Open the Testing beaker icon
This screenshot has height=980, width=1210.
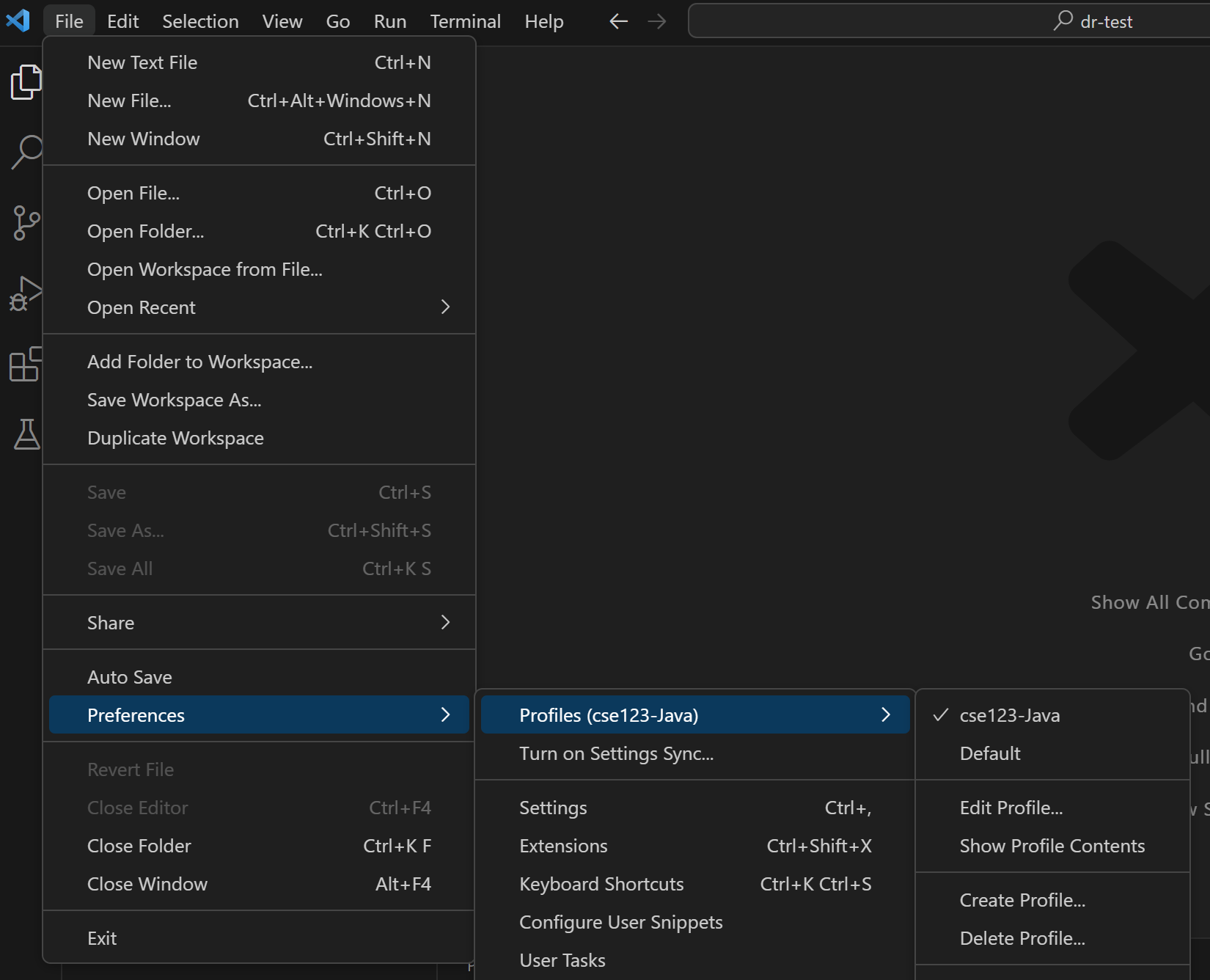tap(26, 435)
